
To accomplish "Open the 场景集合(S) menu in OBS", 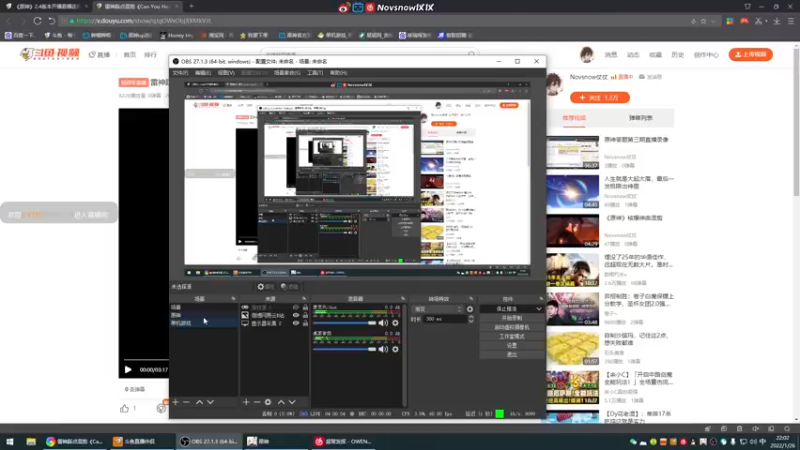I will tap(287, 73).
